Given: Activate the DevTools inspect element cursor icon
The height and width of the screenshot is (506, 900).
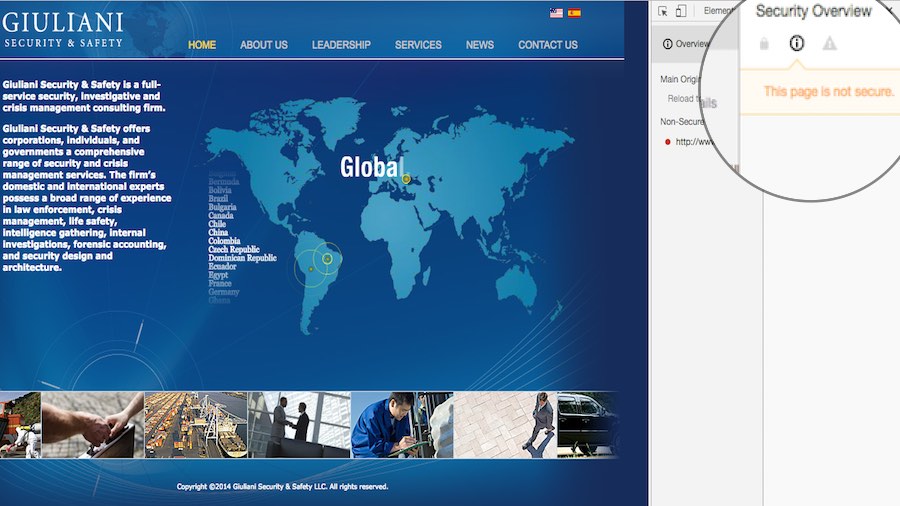Looking at the screenshot, I should [662, 11].
